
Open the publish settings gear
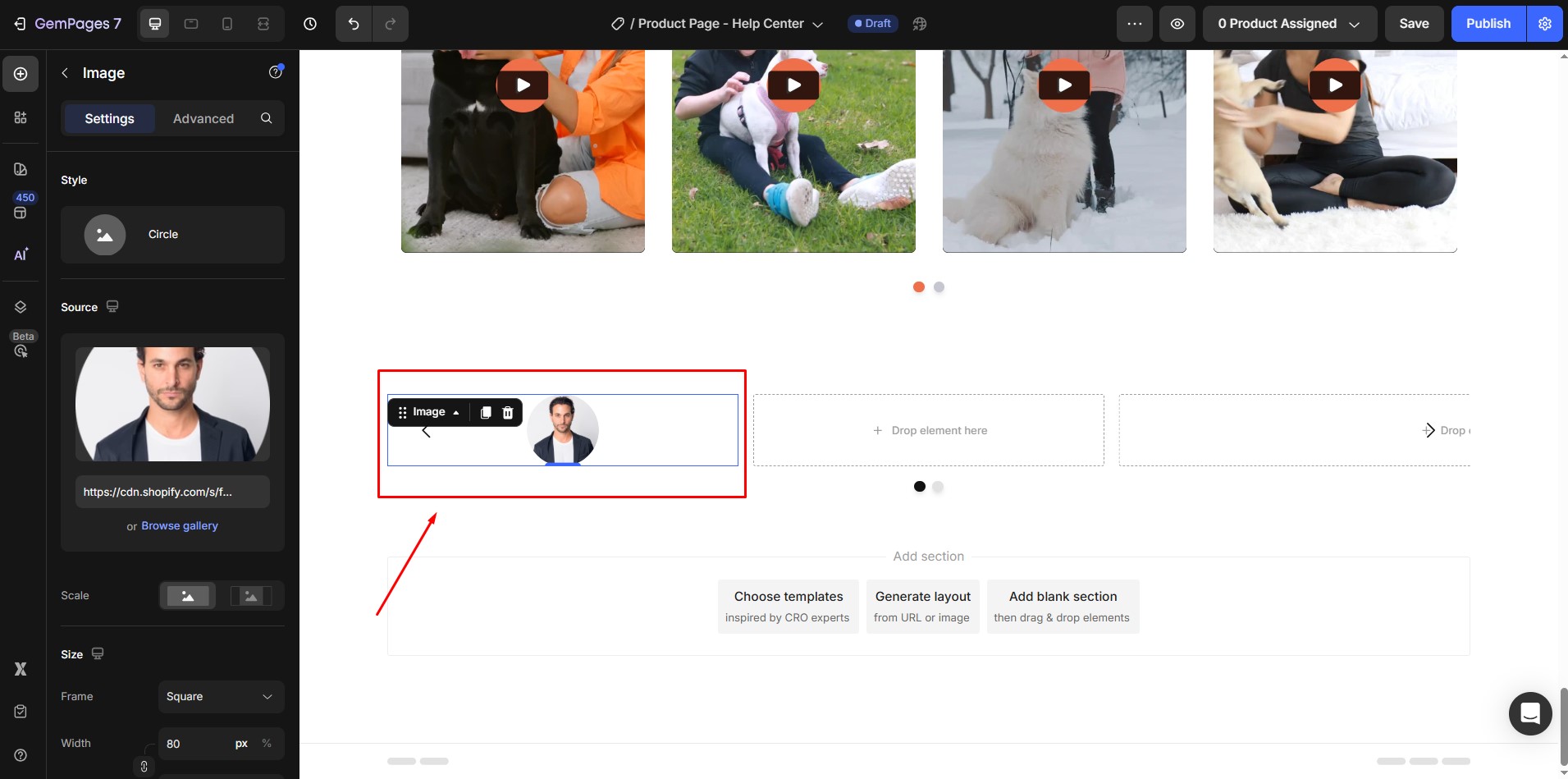(1545, 24)
